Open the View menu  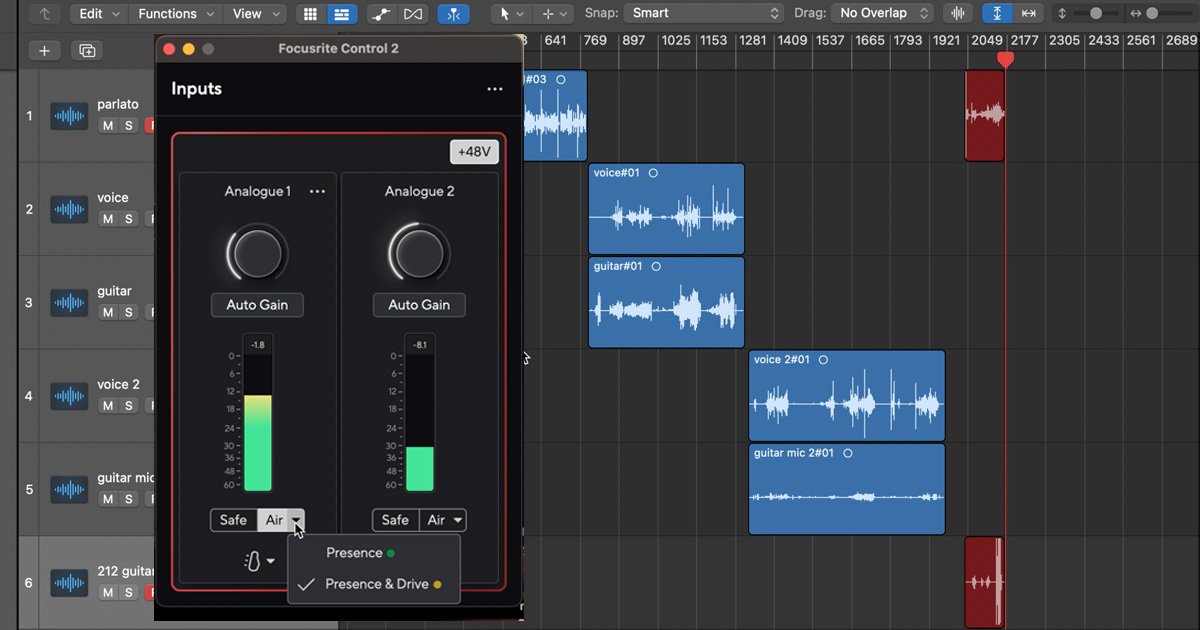click(x=256, y=14)
